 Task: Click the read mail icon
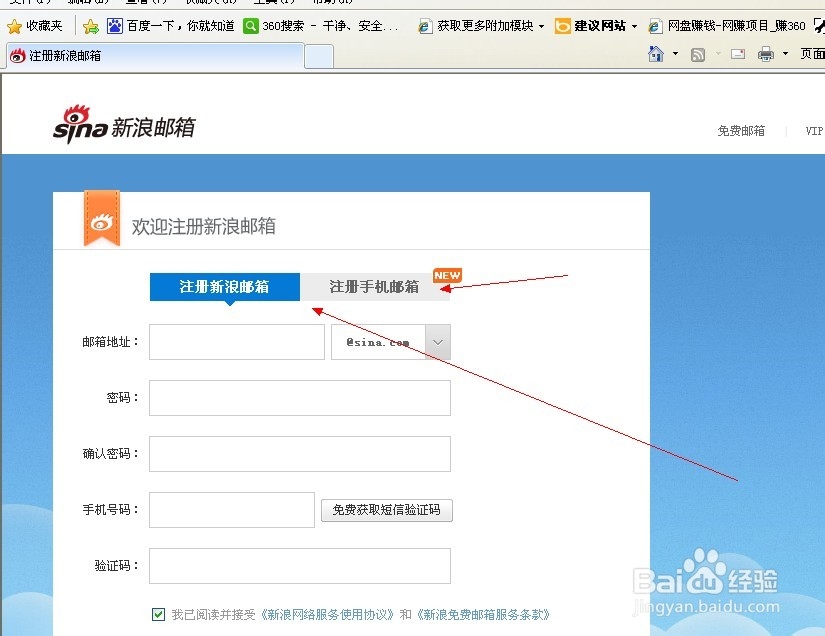738,54
